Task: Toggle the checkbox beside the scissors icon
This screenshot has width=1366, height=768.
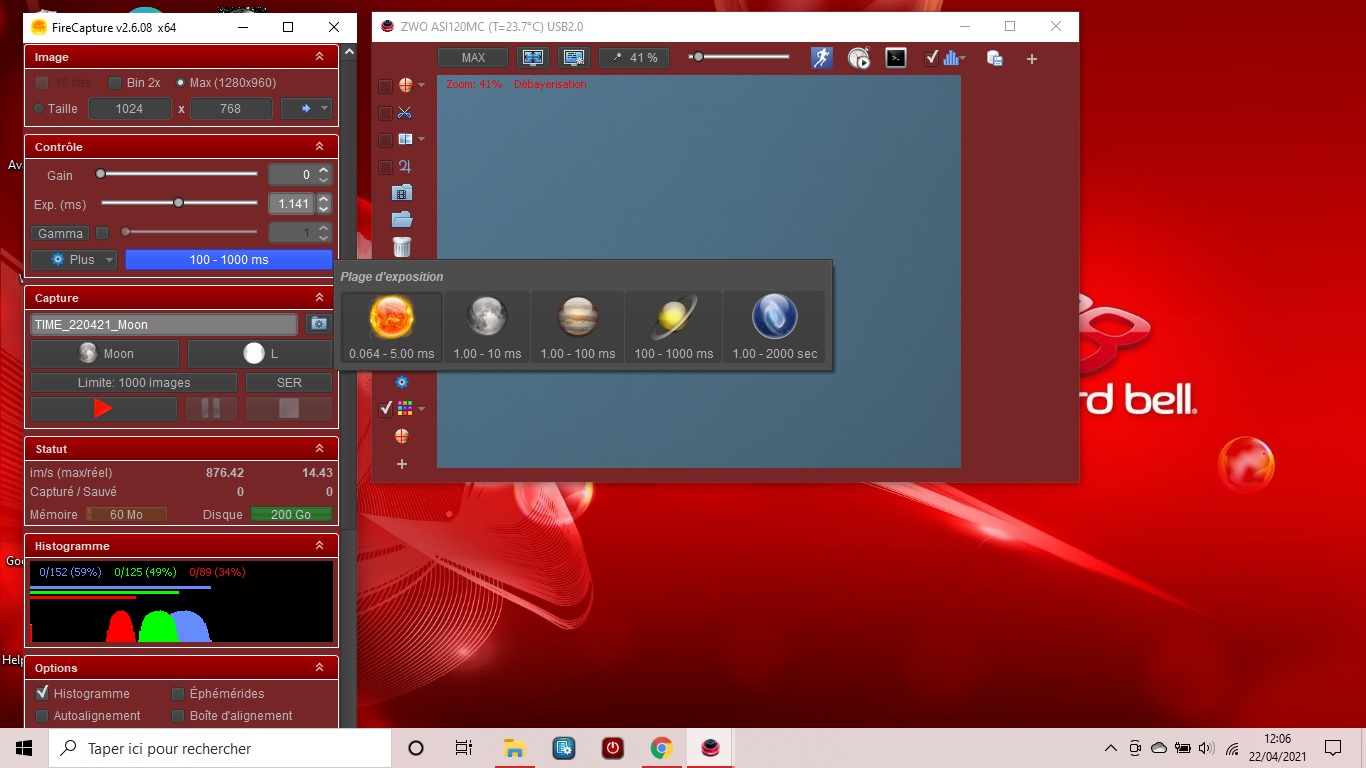Action: point(385,114)
